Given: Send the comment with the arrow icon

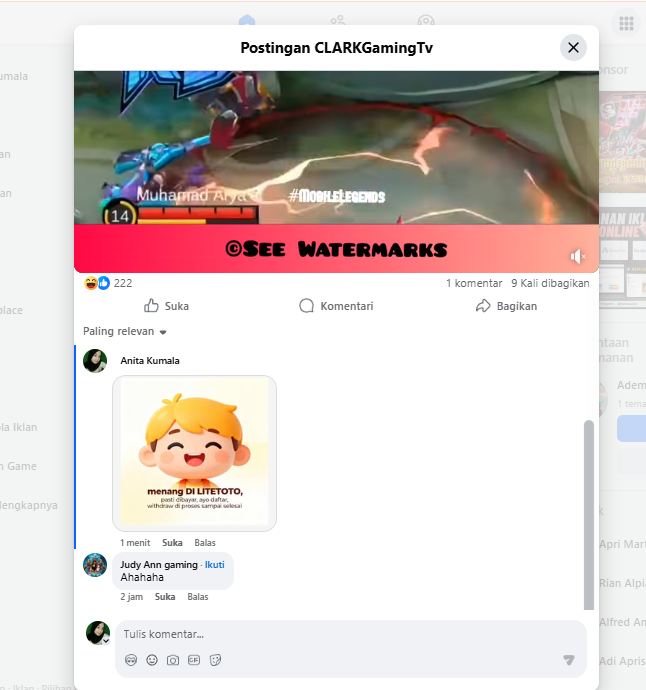Looking at the screenshot, I should 569,660.
